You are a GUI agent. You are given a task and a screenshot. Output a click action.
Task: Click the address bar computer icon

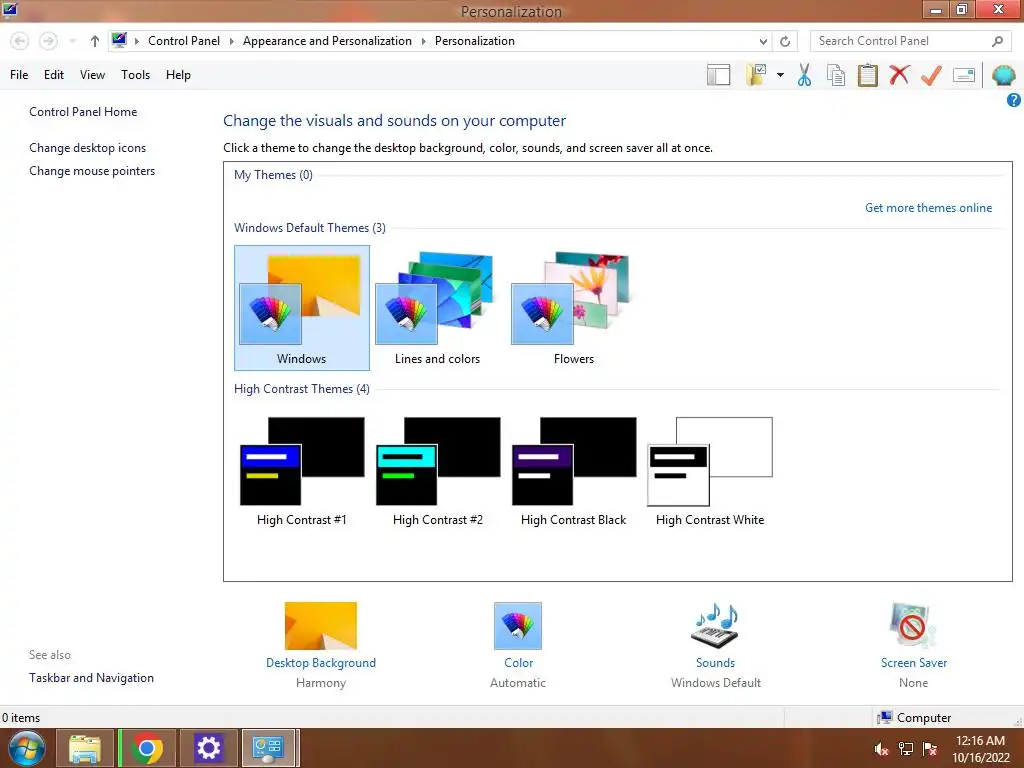(119, 40)
